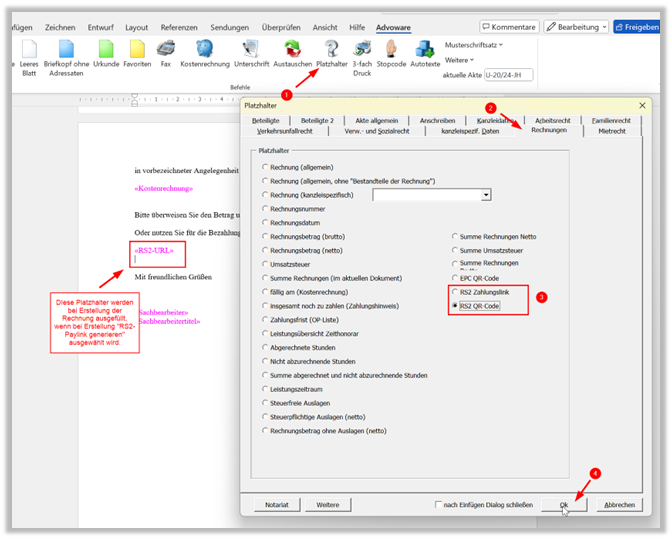
Task: Select Summe Rechnungen Netto radio button
Action: (455, 236)
